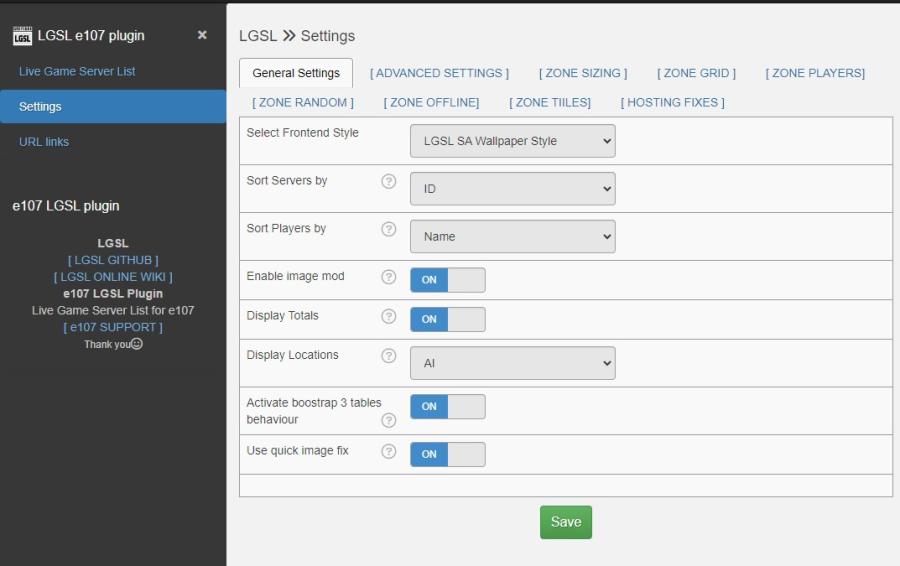Switch to the Advanced Settings tab
Screen dimensions: 900x566
click(x=440, y=73)
